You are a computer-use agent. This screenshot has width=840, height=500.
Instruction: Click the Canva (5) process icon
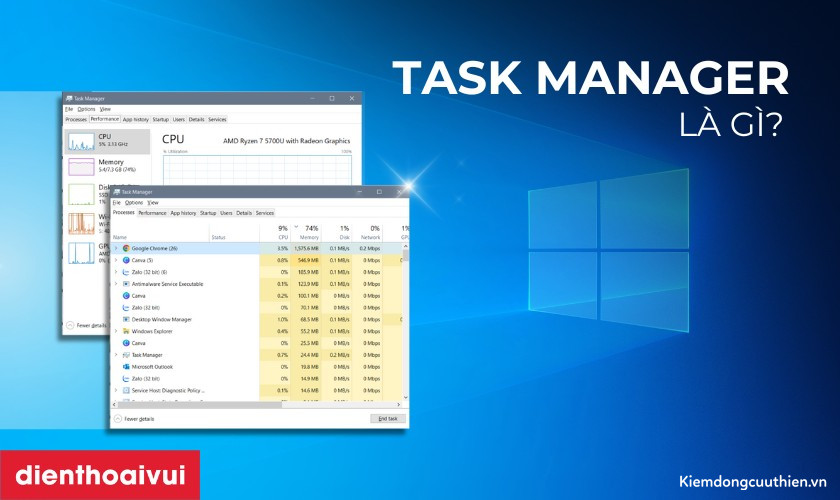point(126,260)
